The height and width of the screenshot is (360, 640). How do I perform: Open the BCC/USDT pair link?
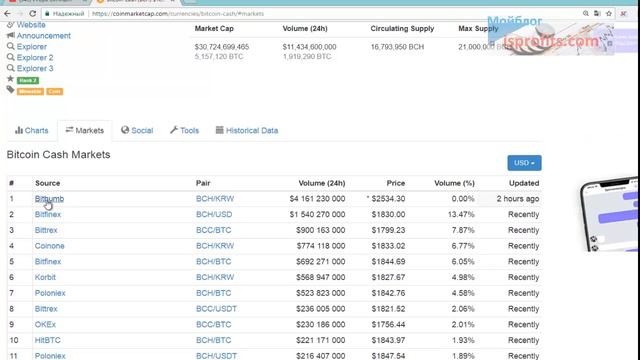pyautogui.click(x=216, y=309)
